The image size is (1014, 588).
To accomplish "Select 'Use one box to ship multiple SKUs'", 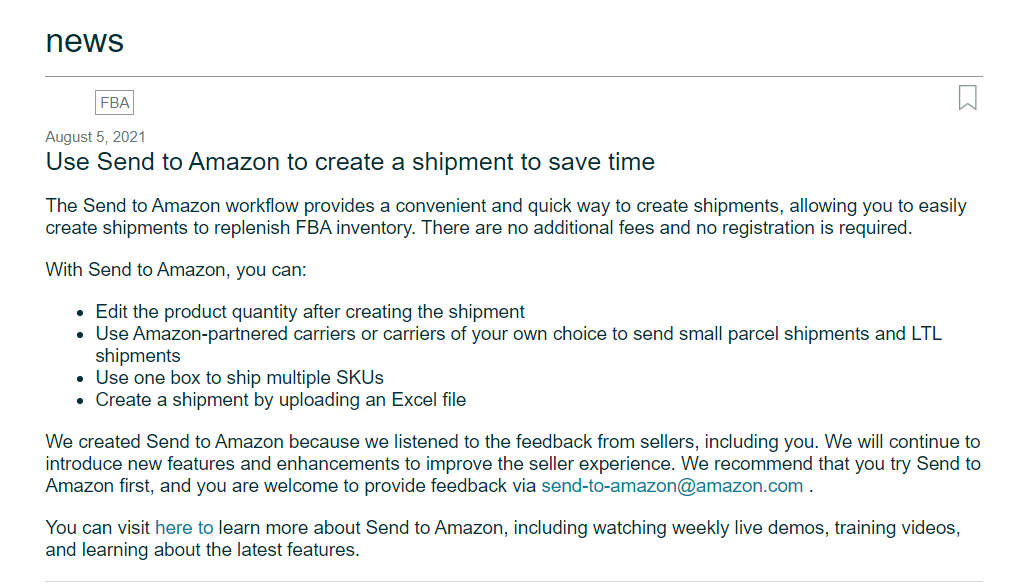I will click(x=239, y=378).
